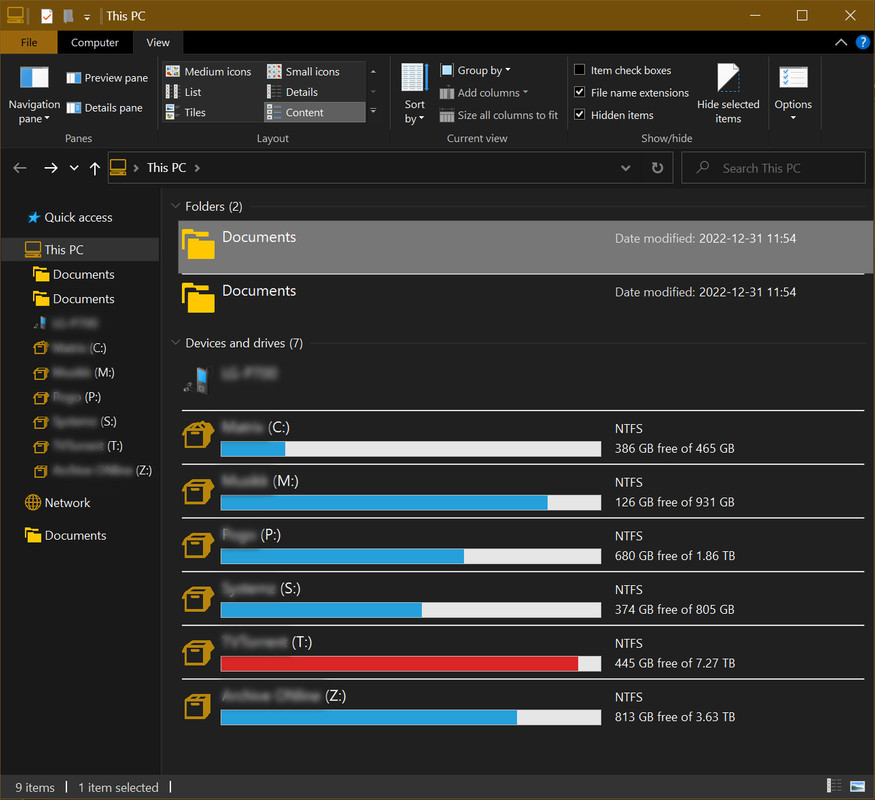Enable Item check boxes
The image size is (875, 800).
pos(623,70)
